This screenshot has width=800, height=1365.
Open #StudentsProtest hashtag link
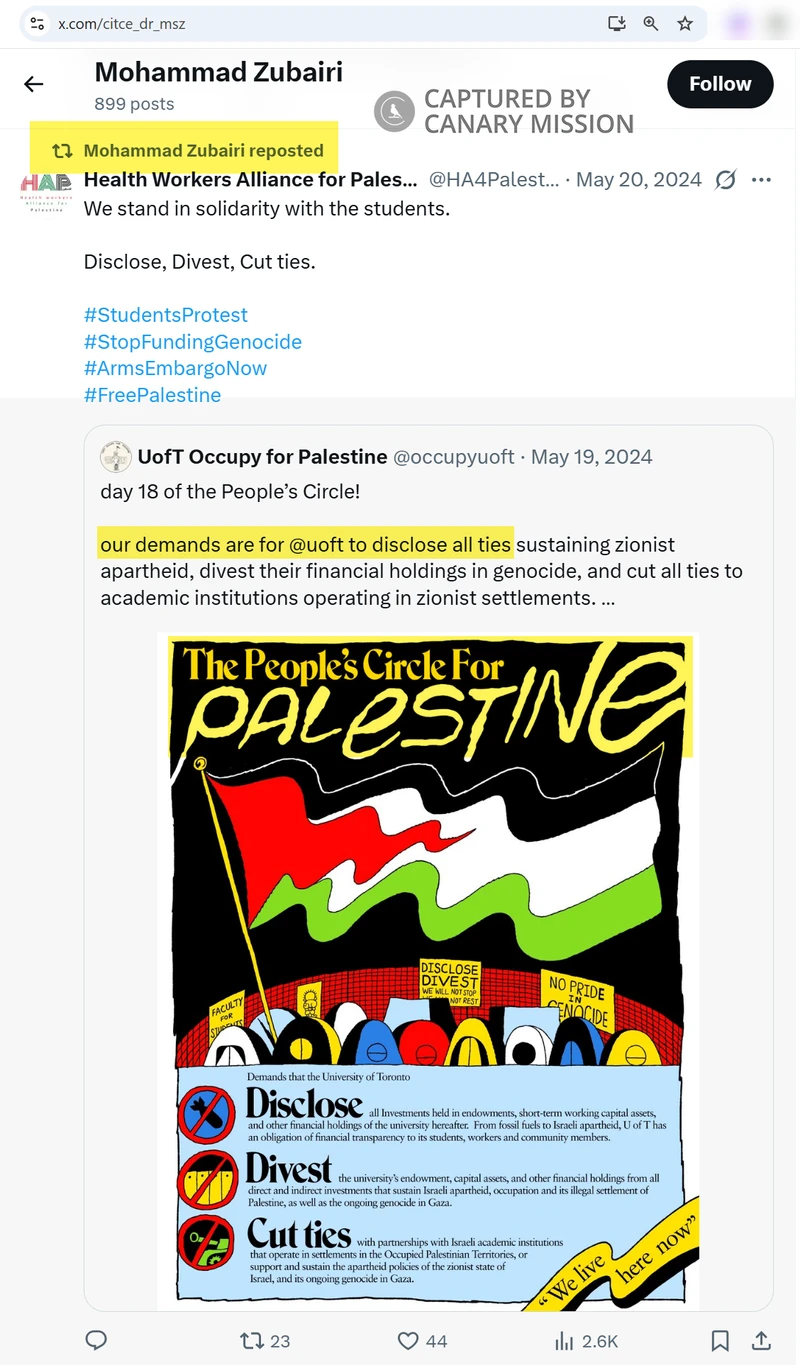click(166, 315)
